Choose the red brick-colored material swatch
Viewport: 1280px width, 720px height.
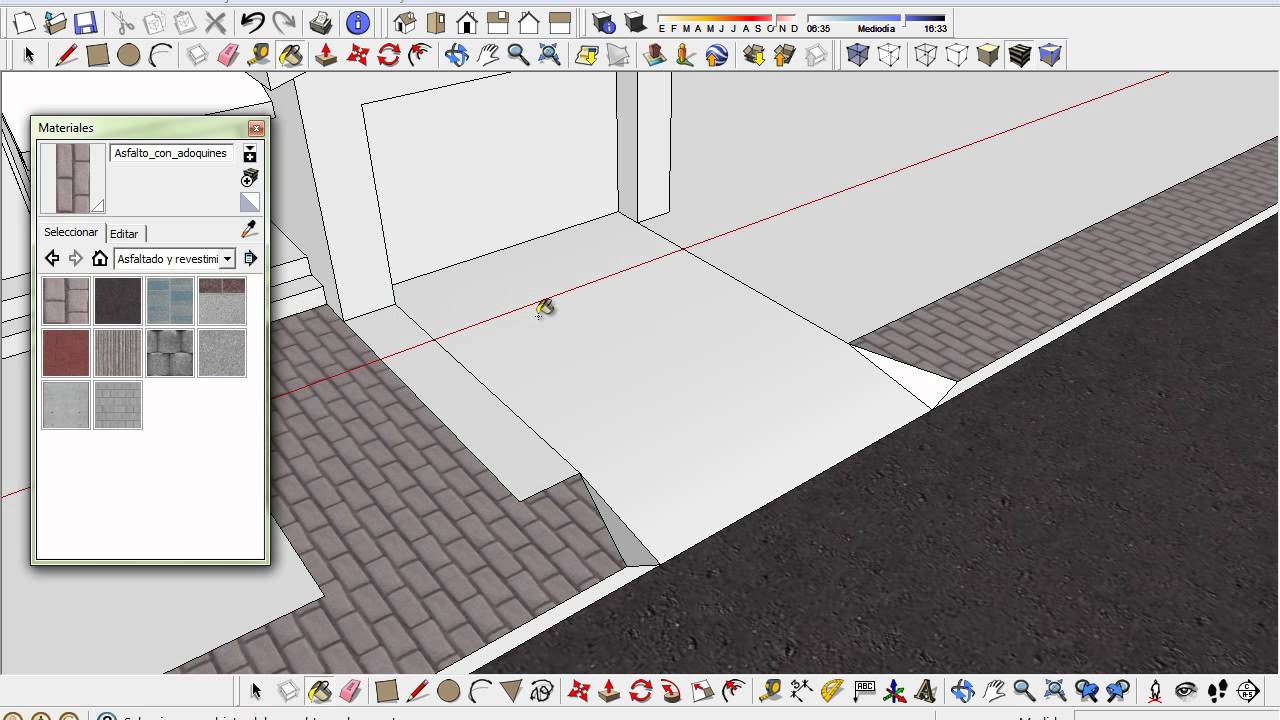66,353
